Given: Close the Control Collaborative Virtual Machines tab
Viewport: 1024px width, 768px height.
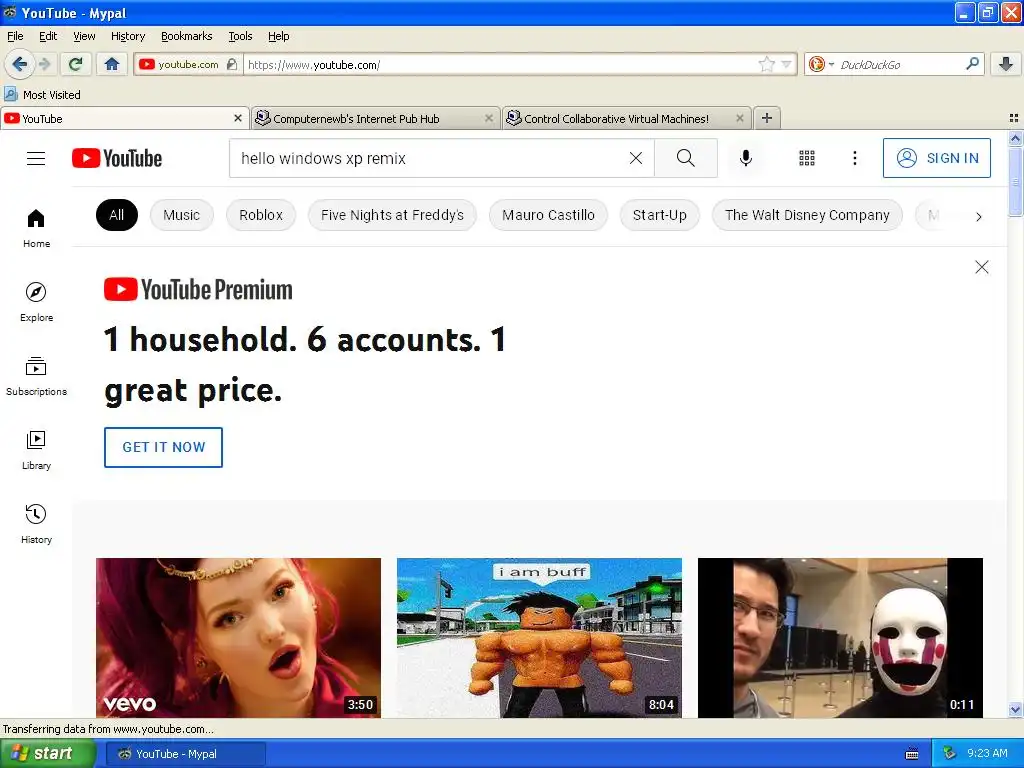Looking at the screenshot, I should (x=739, y=118).
